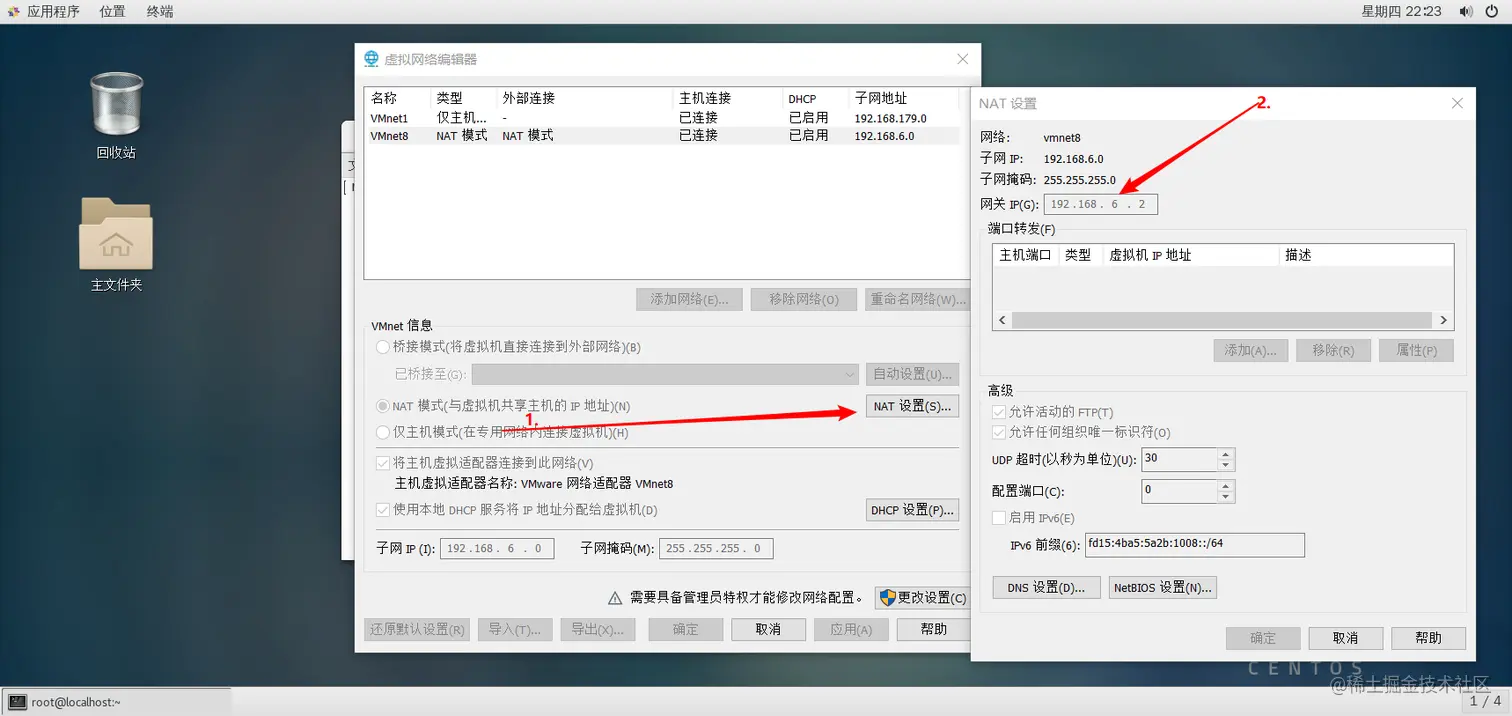Click the 子网地址 column header

[x=905, y=98]
